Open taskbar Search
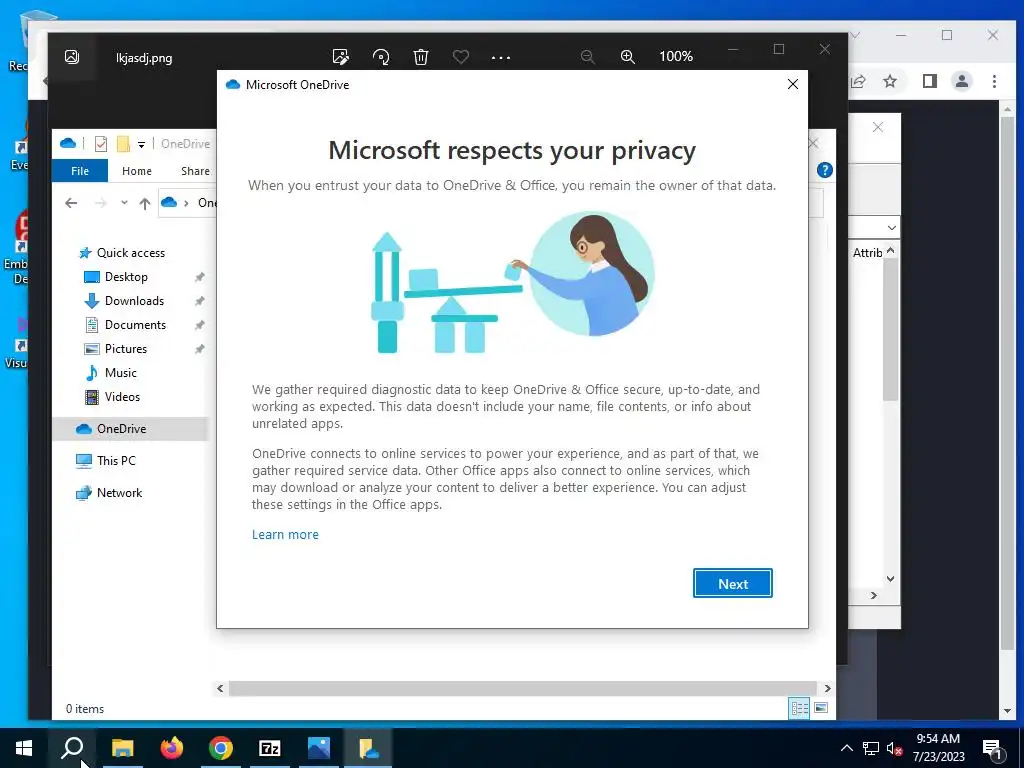 [x=72, y=748]
